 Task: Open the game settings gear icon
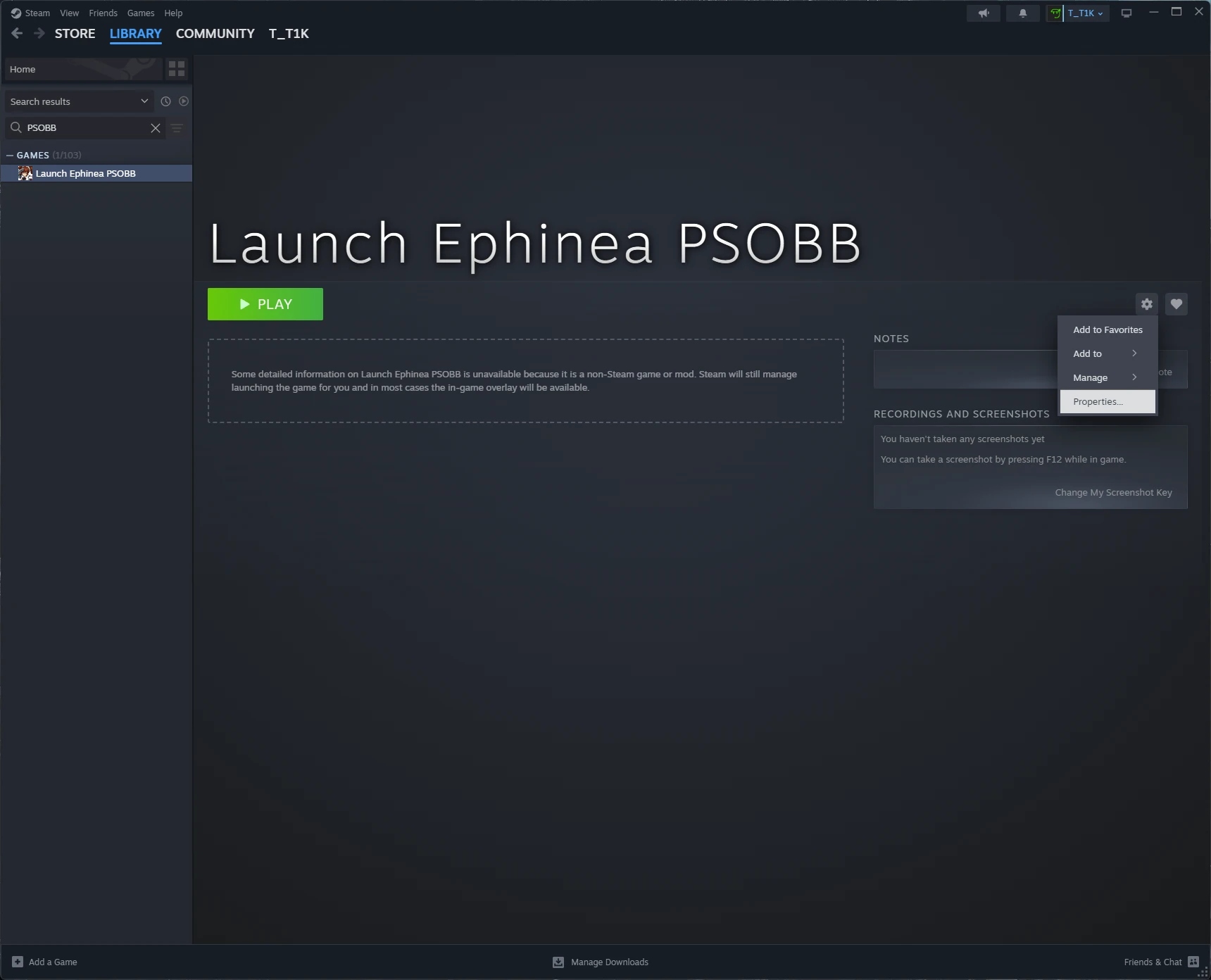click(1147, 303)
